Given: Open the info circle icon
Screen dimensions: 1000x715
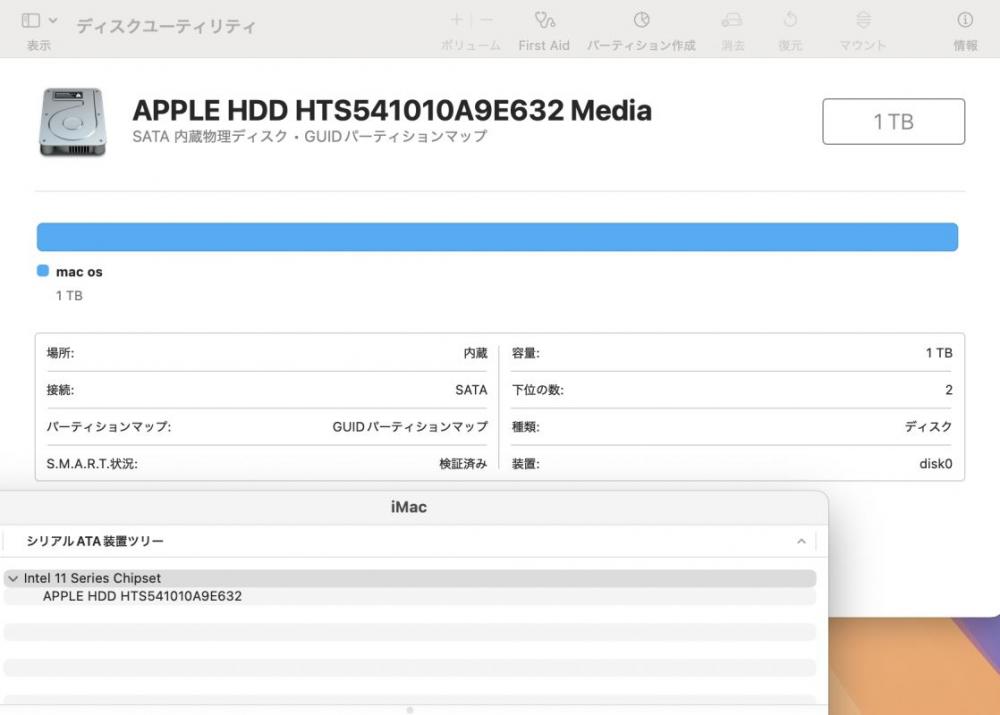Looking at the screenshot, I should [x=965, y=20].
